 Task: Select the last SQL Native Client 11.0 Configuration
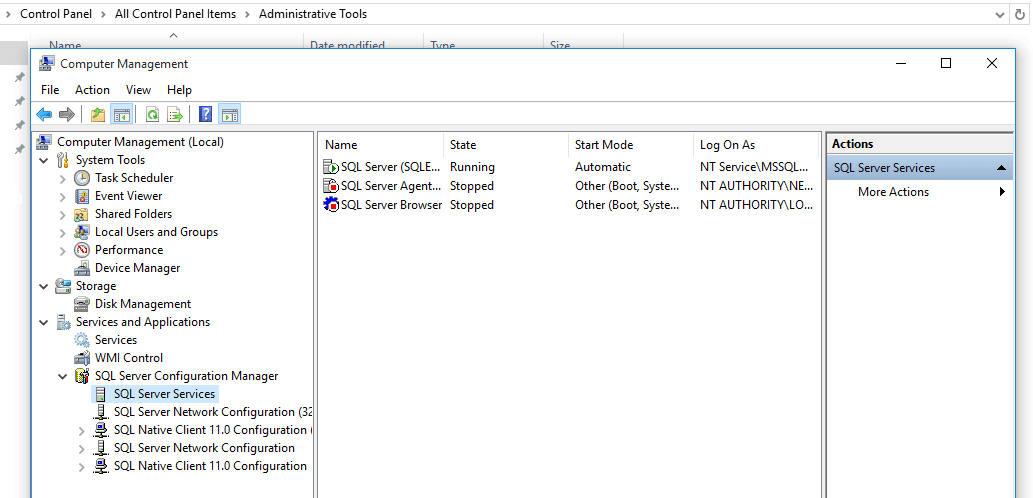pyautogui.click(x=210, y=466)
